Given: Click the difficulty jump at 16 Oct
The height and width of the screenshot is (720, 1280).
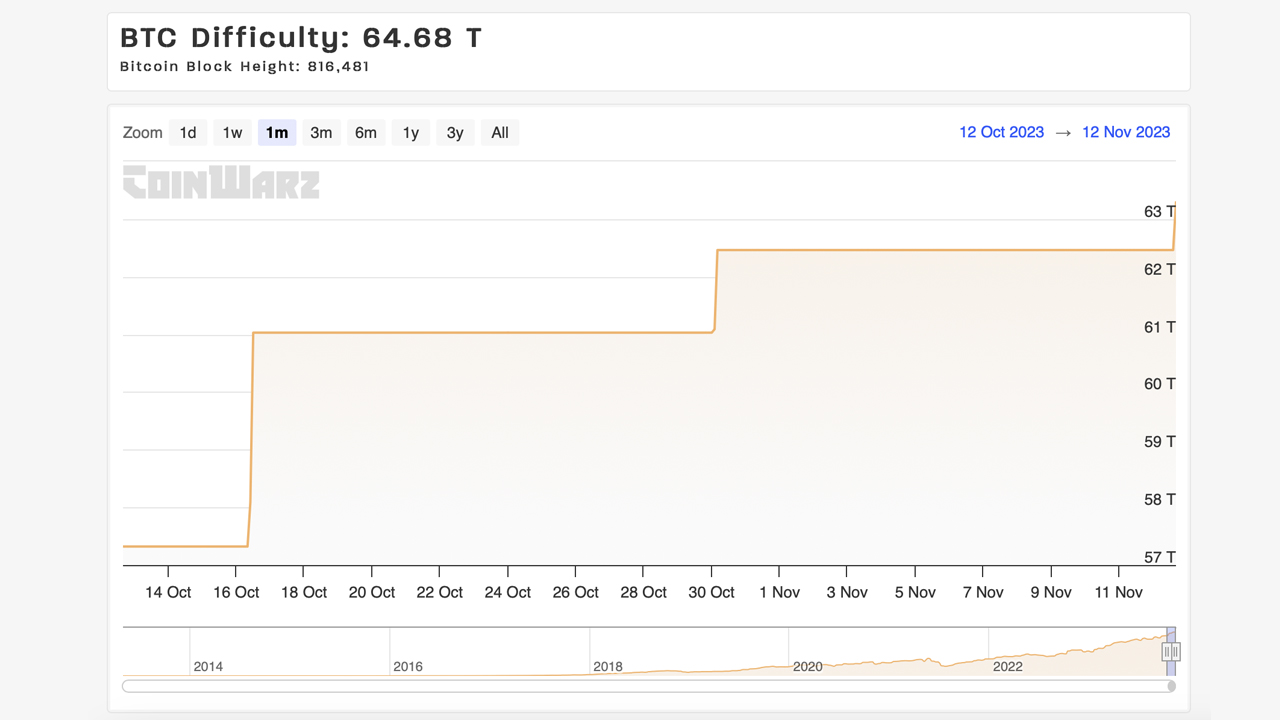Looking at the screenshot, I should click(251, 440).
